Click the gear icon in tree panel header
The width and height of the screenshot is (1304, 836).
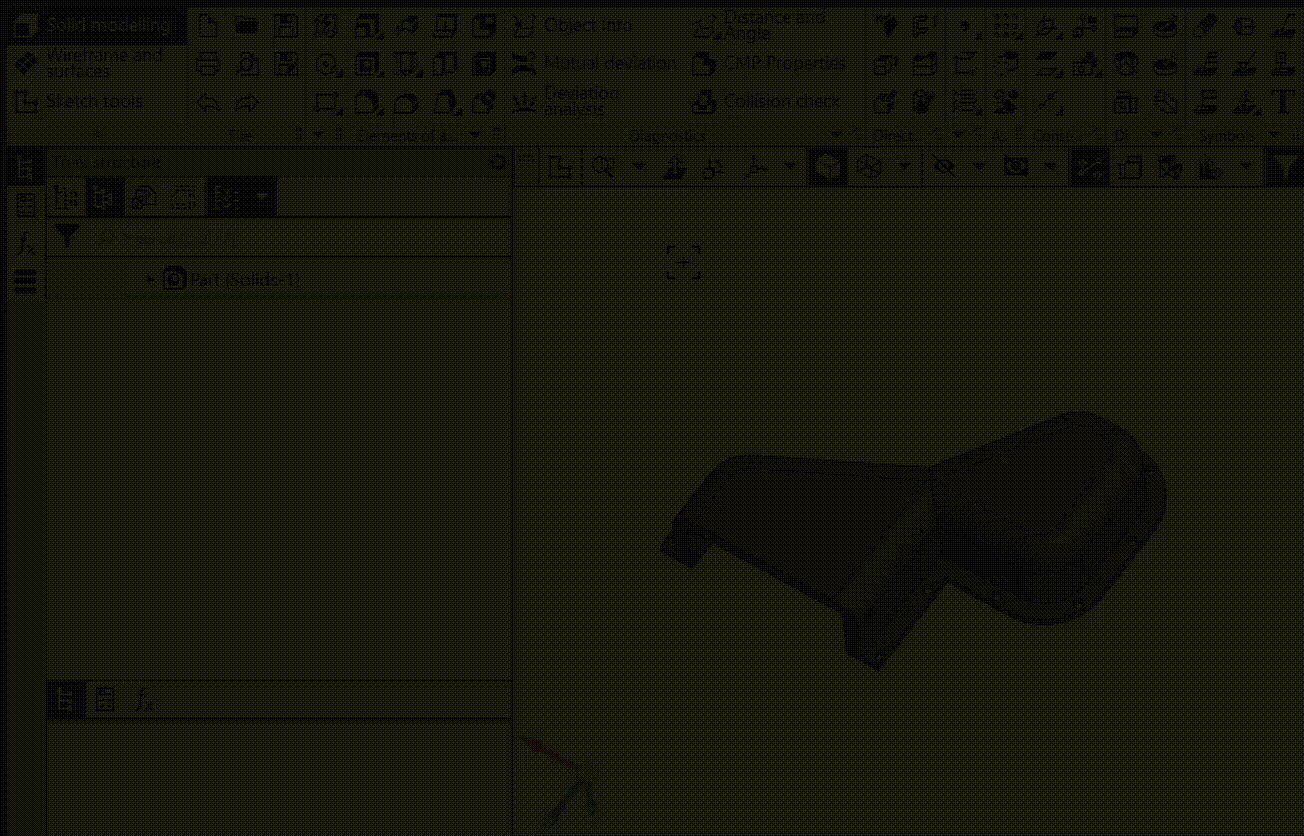[497, 162]
